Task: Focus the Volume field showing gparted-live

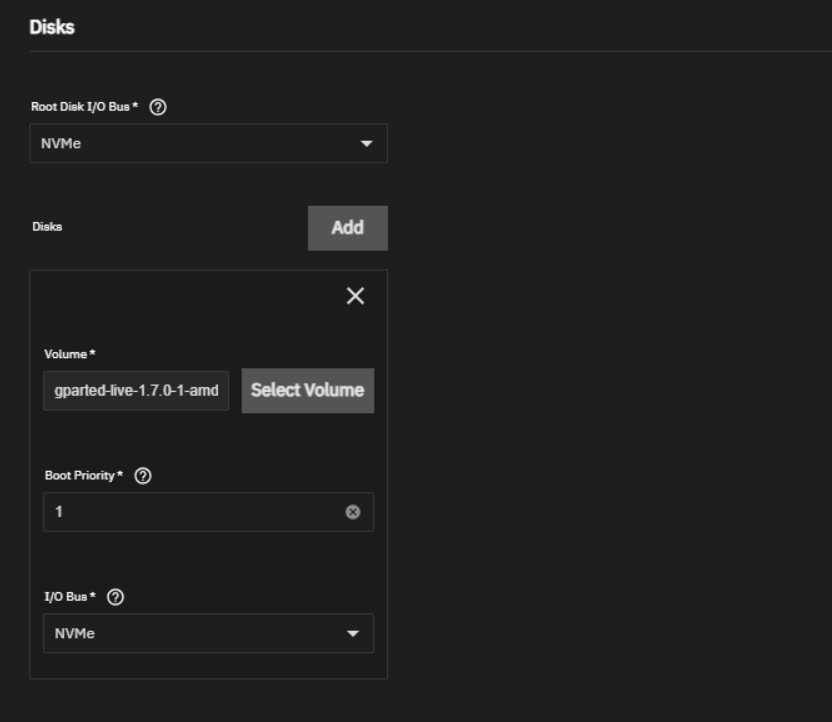Action: pyautogui.click(x=136, y=391)
